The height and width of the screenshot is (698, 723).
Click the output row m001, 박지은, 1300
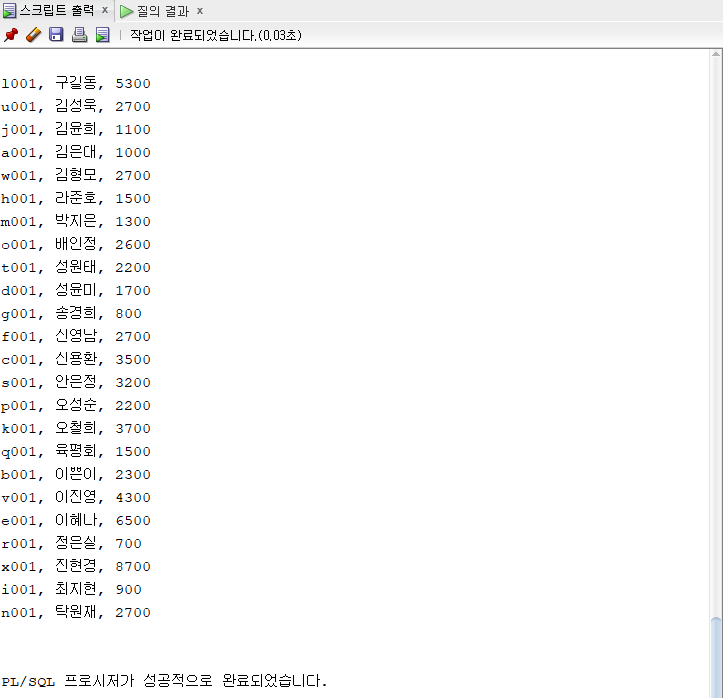pos(76,222)
